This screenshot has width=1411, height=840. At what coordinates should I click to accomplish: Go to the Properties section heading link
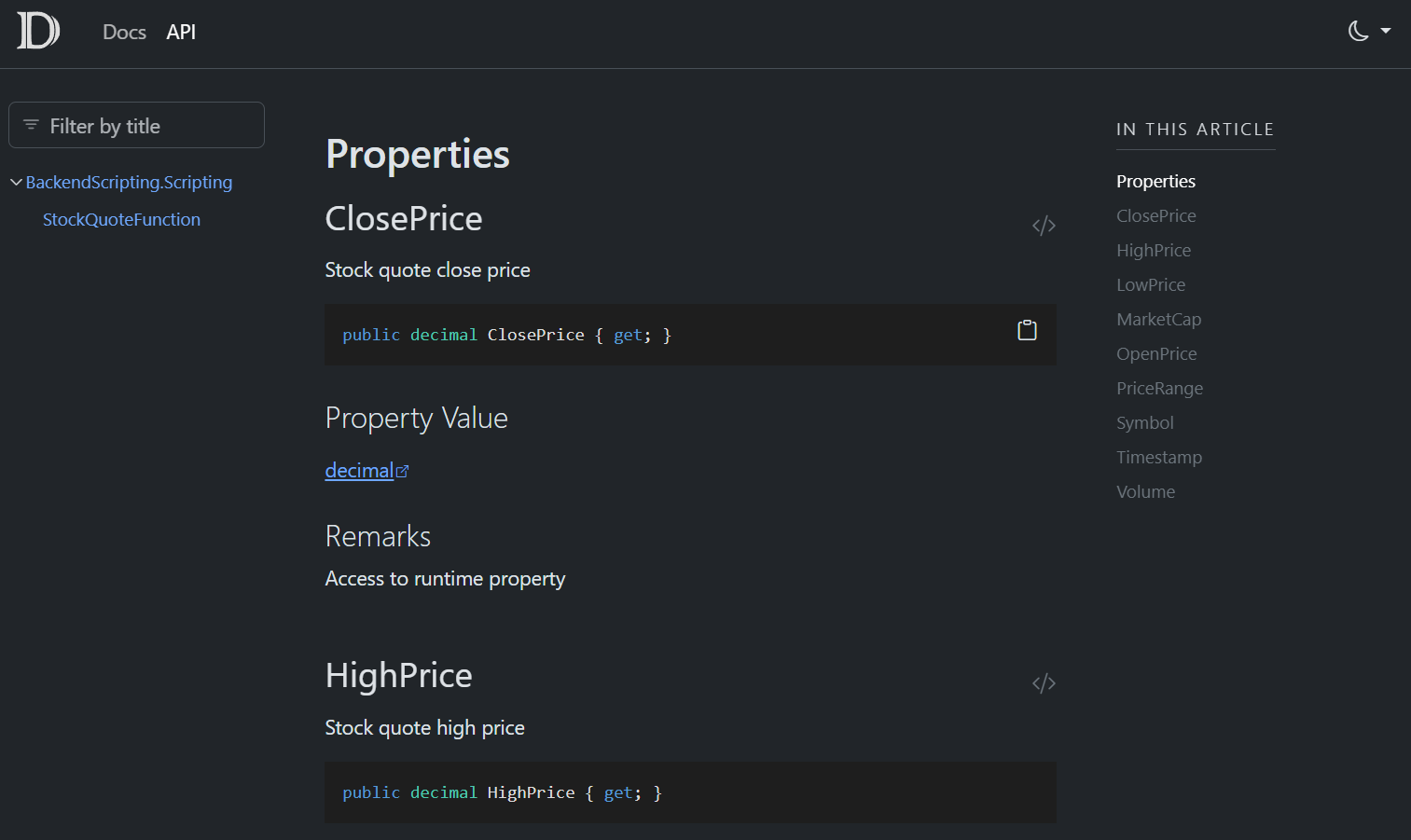pos(1155,181)
